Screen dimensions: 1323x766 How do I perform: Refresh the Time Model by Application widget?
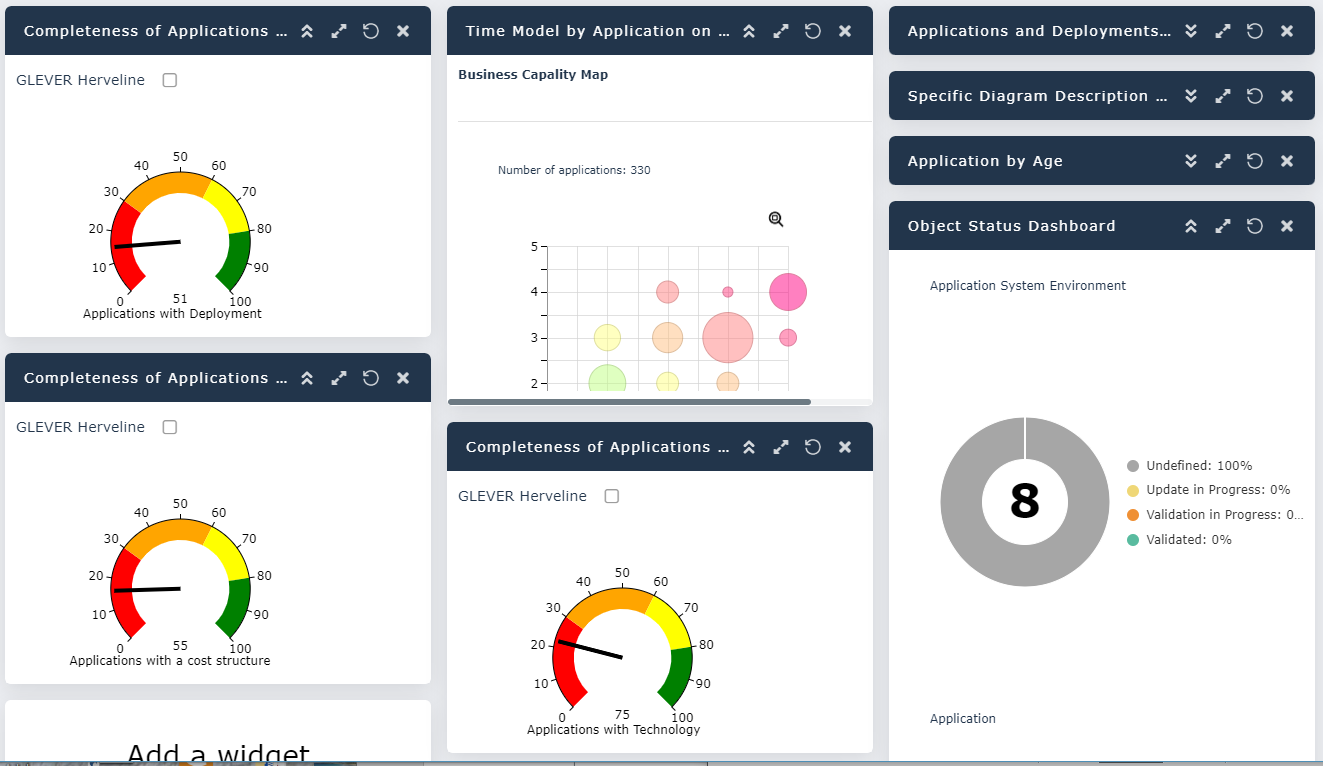813,31
